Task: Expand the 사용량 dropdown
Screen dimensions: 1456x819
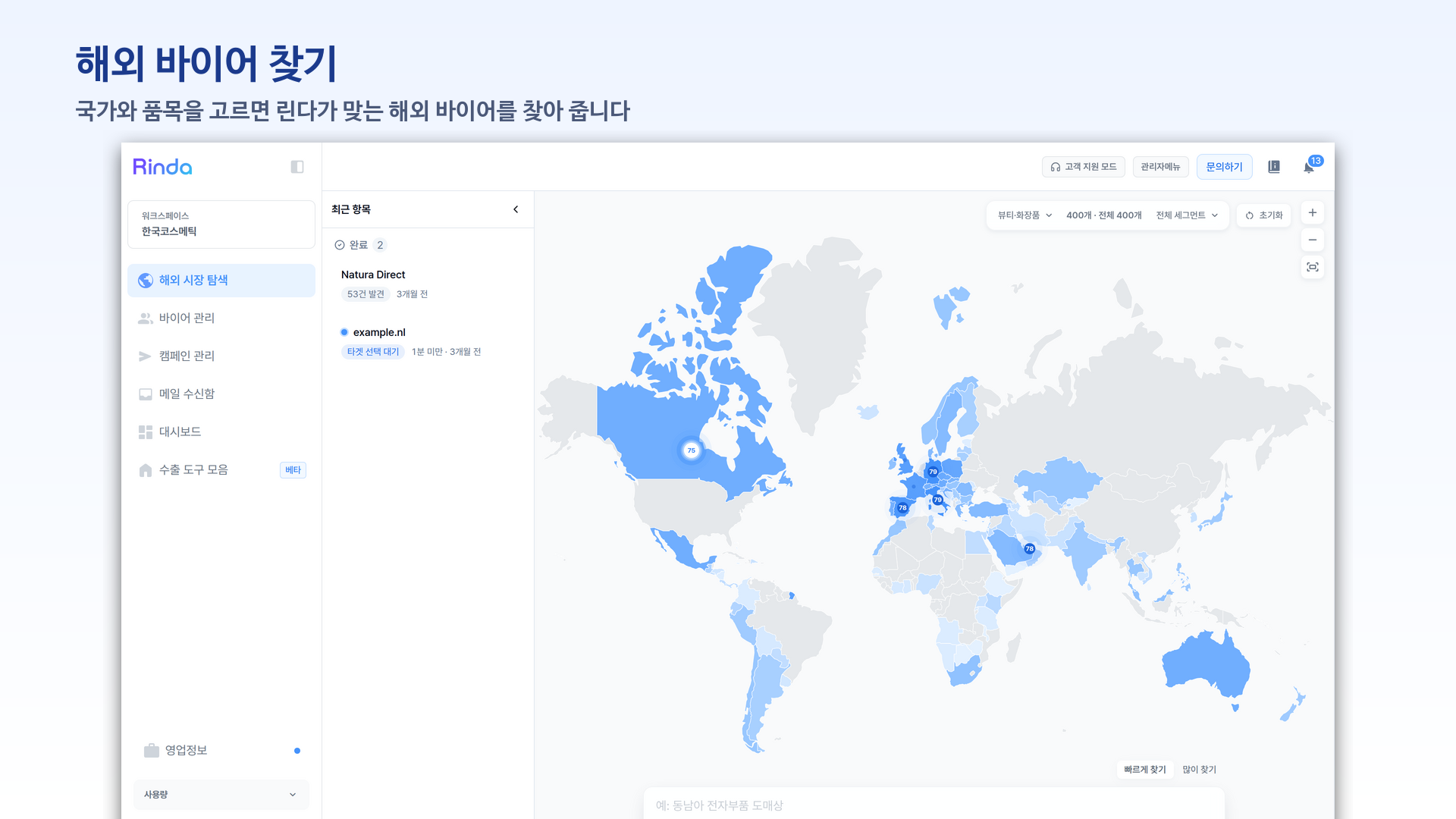Action: pyautogui.click(x=221, y=794)
